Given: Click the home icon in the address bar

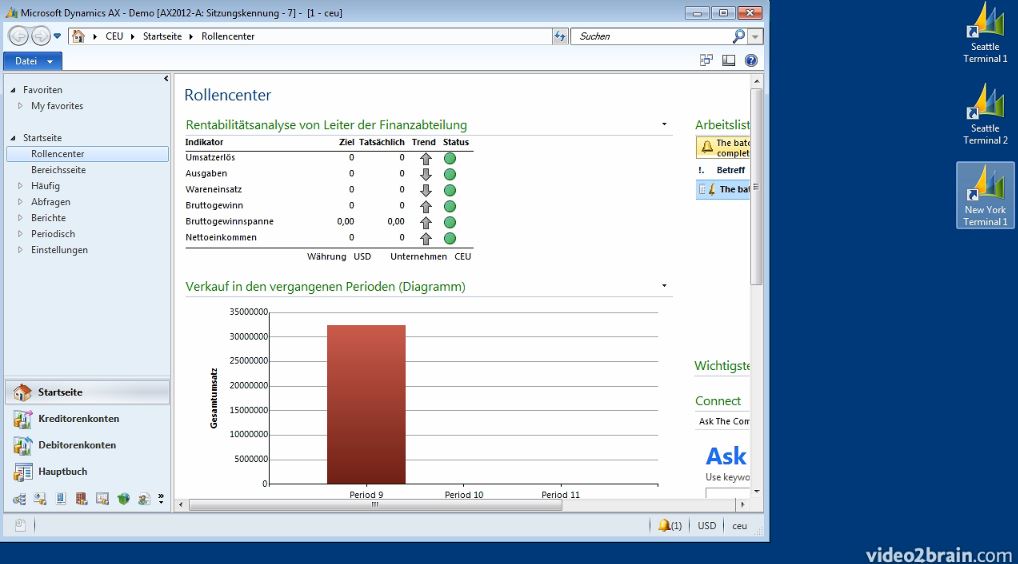Looking at the screenshot, I should tap(79, 36).
